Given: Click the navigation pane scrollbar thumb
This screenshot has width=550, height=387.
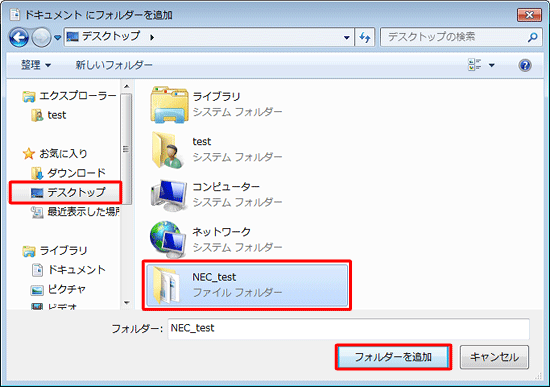Looking at the screenshot, I should pos(127,149).
